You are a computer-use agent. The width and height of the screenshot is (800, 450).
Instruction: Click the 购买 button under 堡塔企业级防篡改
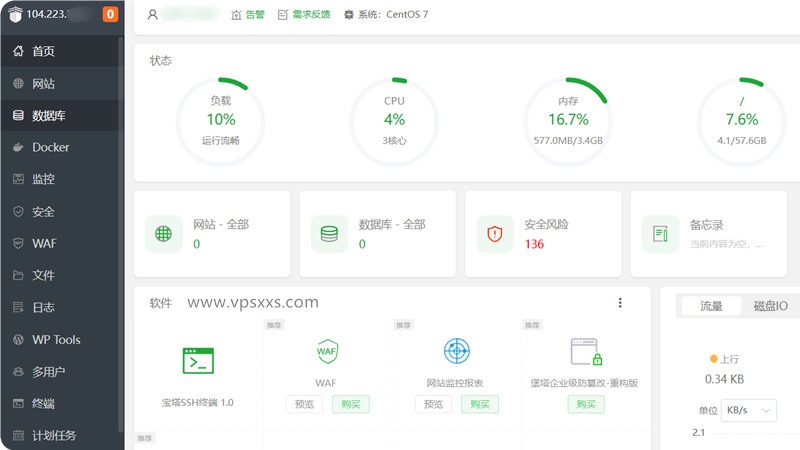586,404
